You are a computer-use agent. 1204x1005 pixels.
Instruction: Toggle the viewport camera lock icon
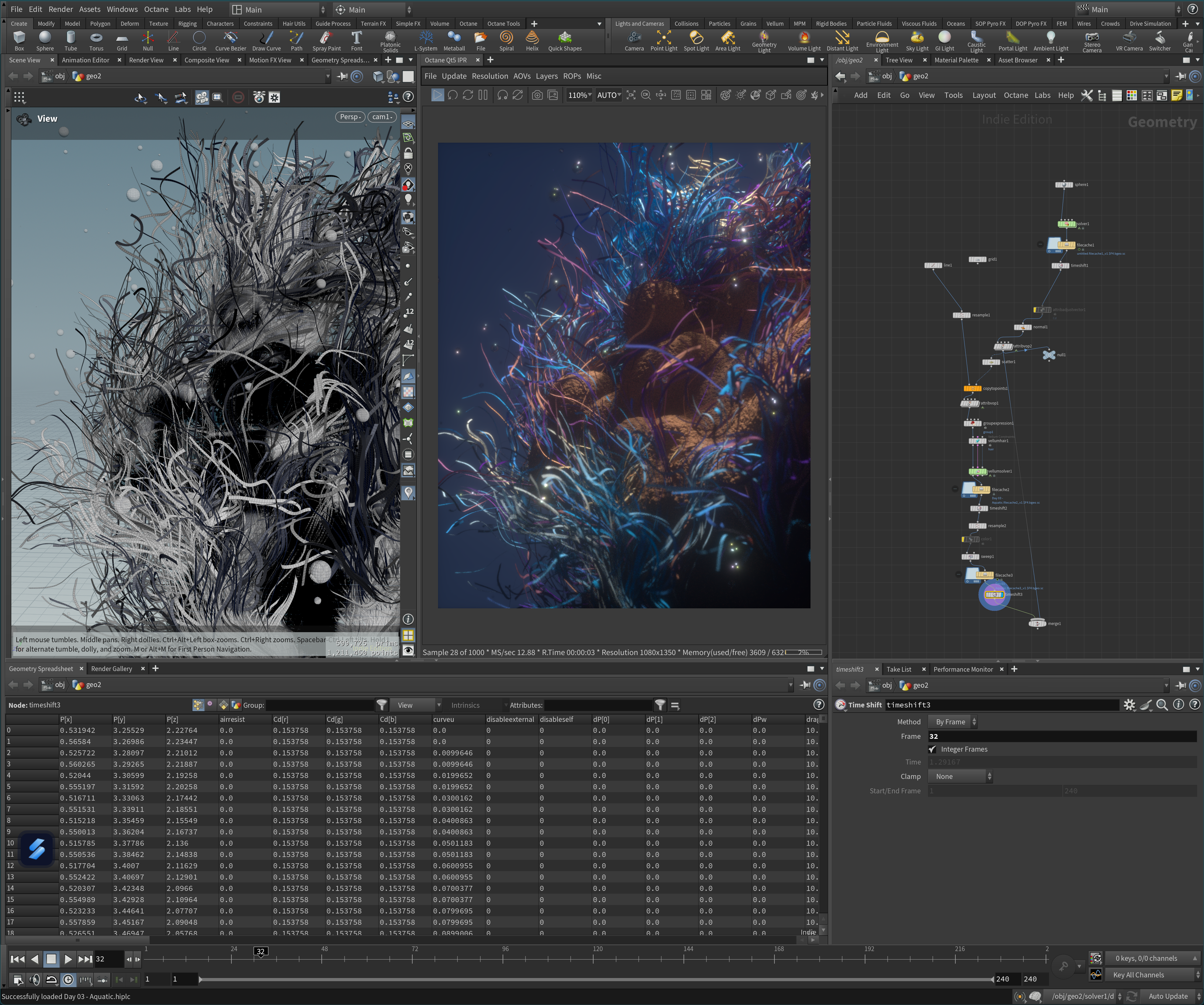pos(408,153)
